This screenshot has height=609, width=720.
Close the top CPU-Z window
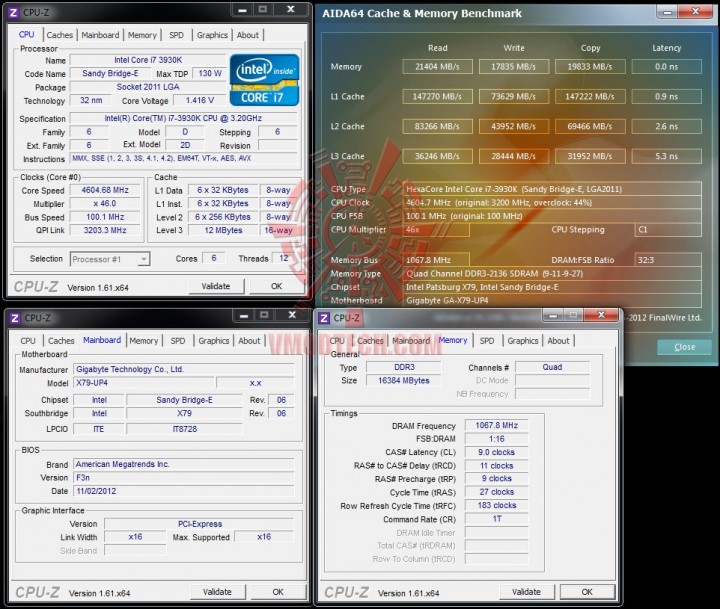pyautogui.click(x=291, y=10)
